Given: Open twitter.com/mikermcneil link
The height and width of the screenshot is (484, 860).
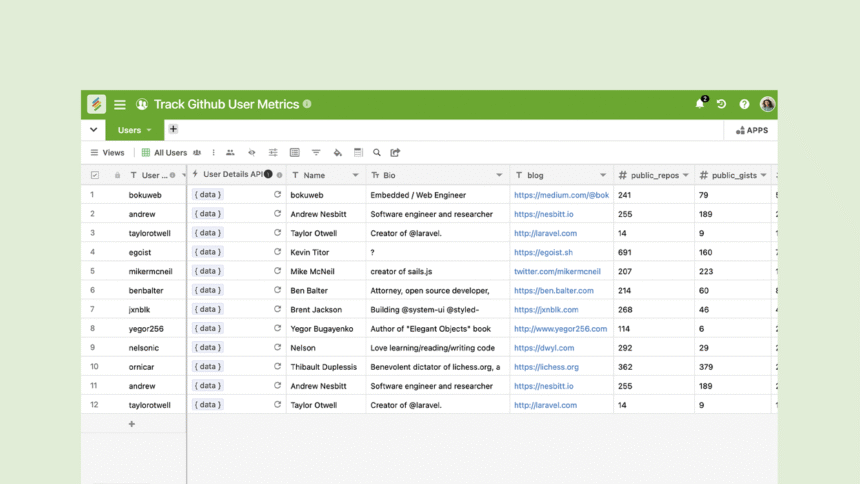Looking at the screenshot, I should pyautogui.click(x=557, y=271).
